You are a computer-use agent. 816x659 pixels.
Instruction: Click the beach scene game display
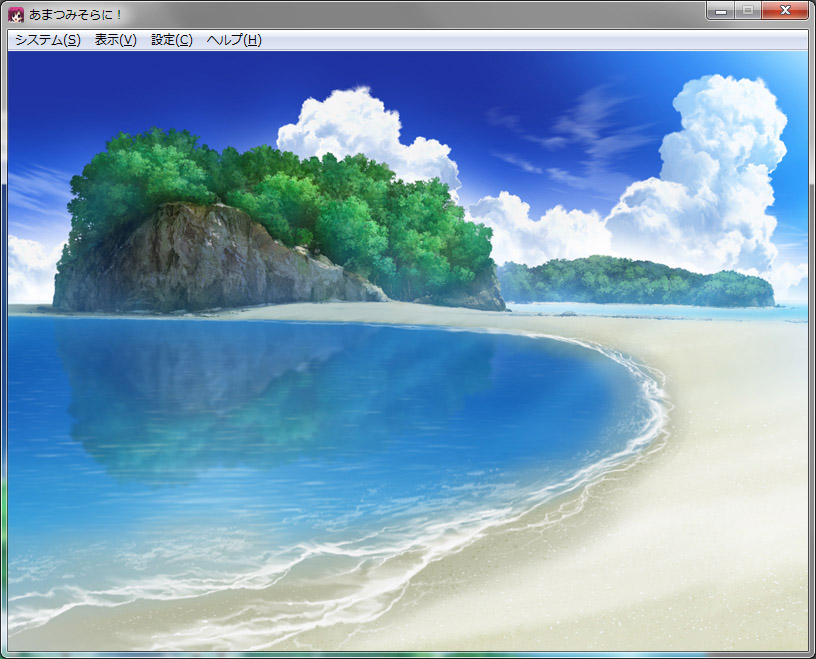[408, 351]
